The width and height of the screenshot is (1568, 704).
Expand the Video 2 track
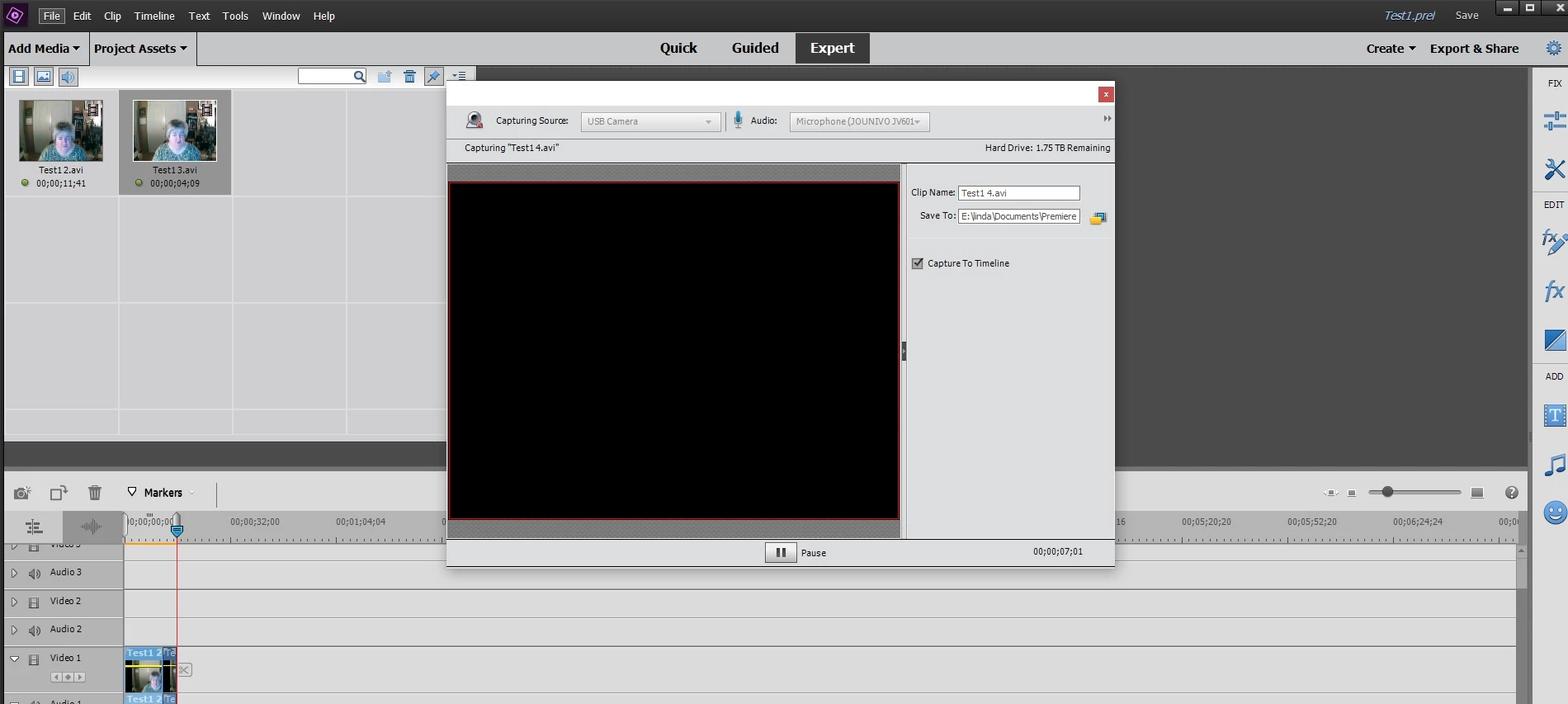[x=14, y=602]
